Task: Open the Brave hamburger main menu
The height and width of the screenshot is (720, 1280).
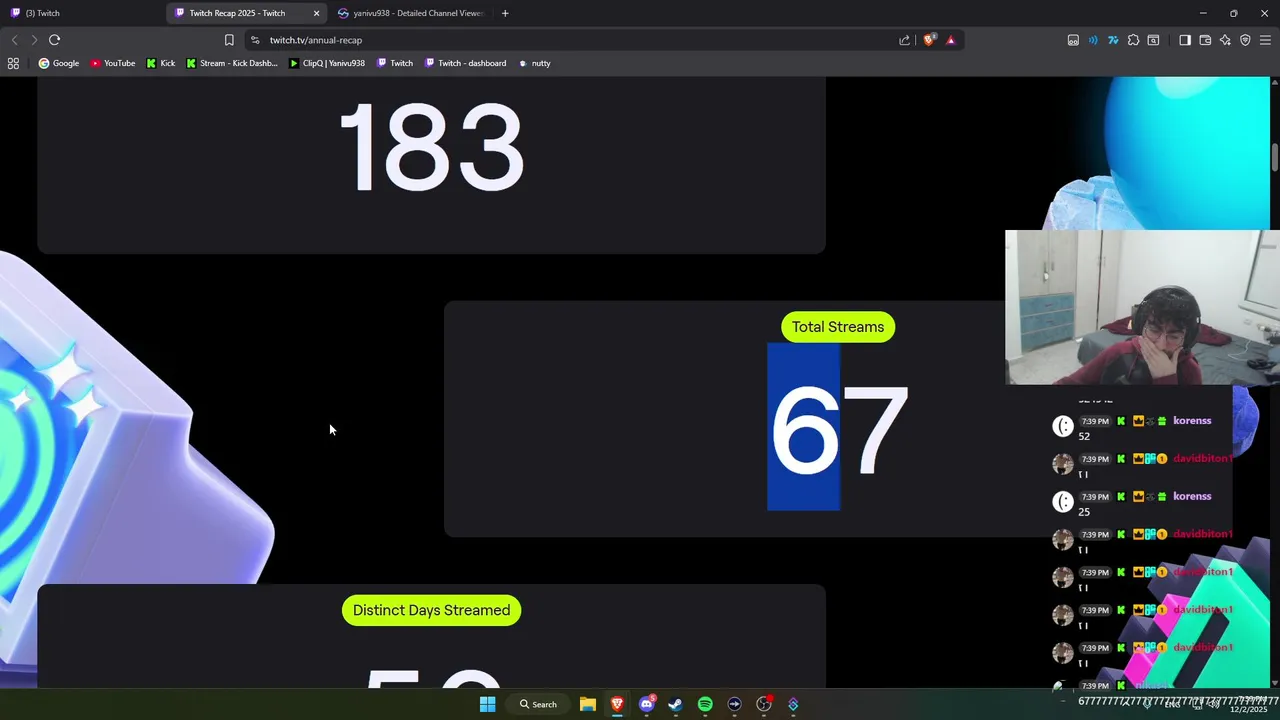Action: tap(1265, 40)
